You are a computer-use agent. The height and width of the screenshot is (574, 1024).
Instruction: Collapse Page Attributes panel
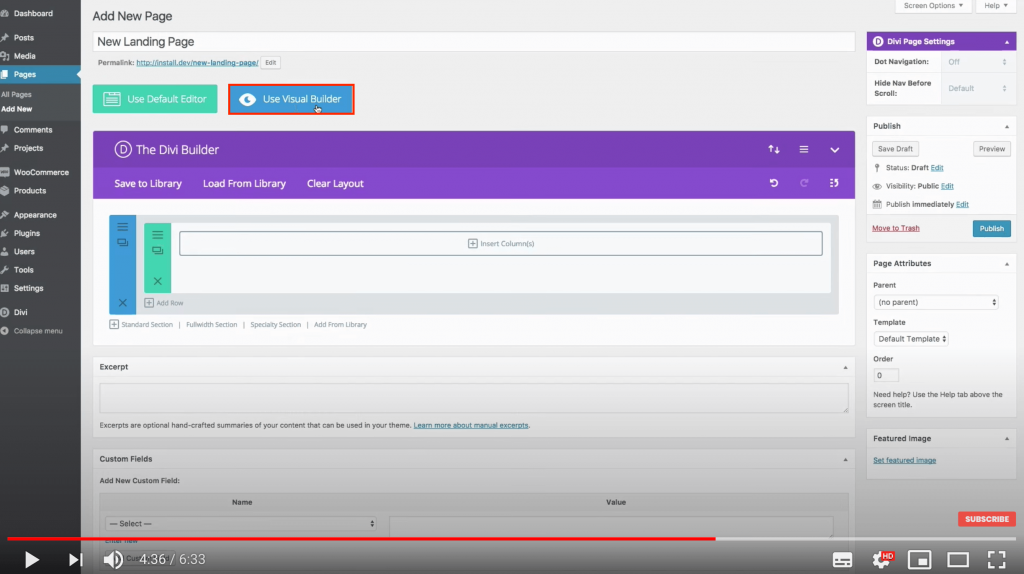[1006, 264]
